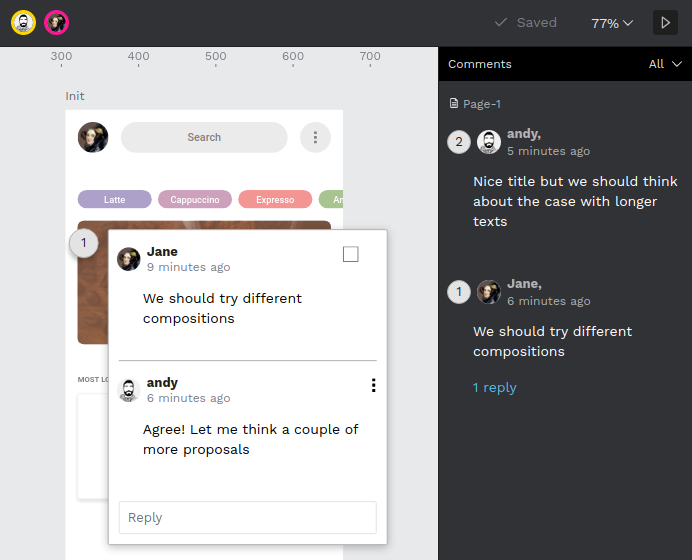Image resolution: width=692 pixels, height=560 pixels.
Task: Click profile avatar beside Search bar
Action: pos(93,137)
